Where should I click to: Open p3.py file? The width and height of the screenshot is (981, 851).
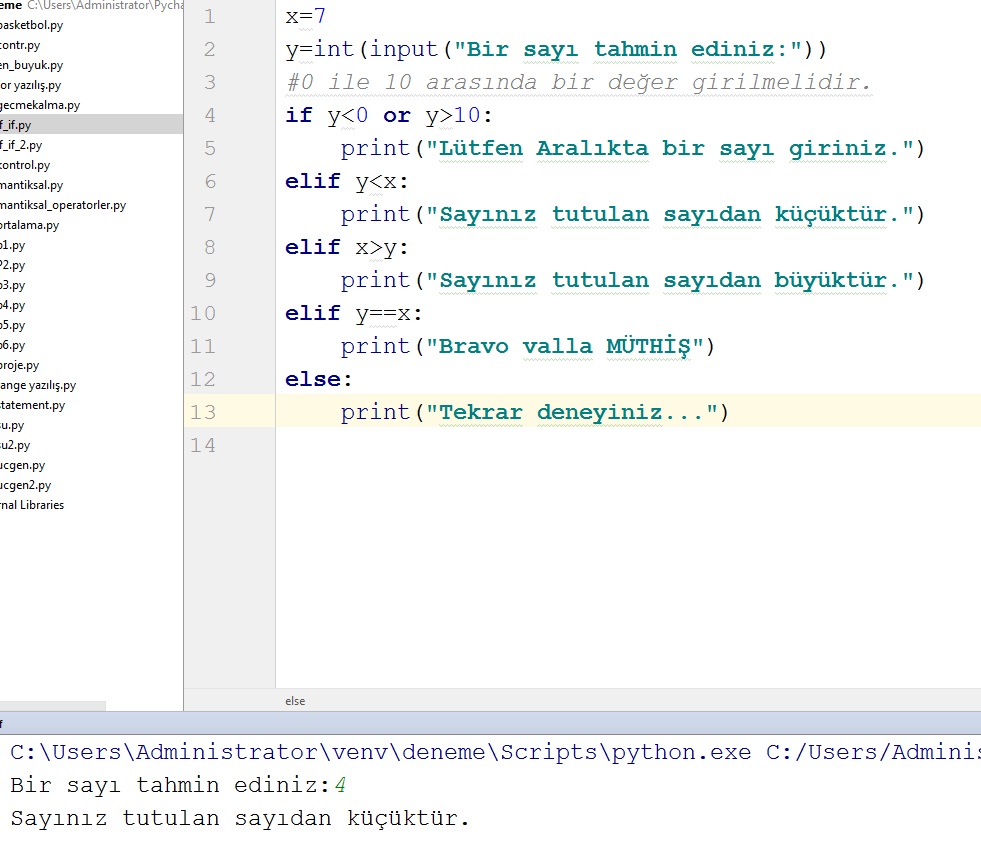(13, 285)
